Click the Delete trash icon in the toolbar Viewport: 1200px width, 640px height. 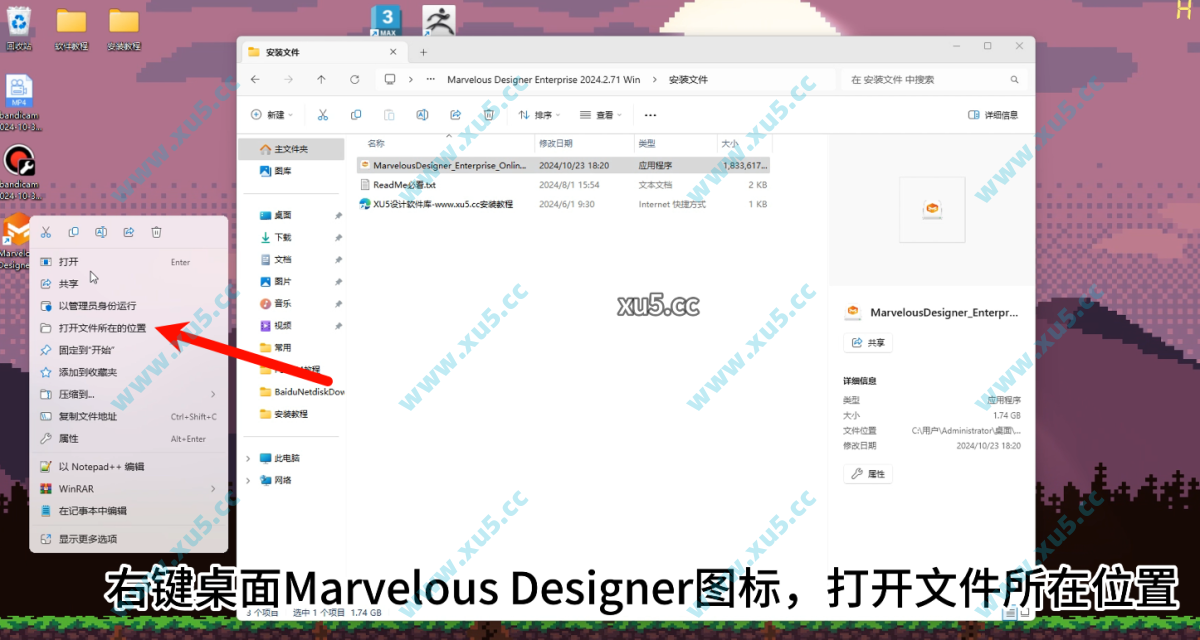coord(488,114)
